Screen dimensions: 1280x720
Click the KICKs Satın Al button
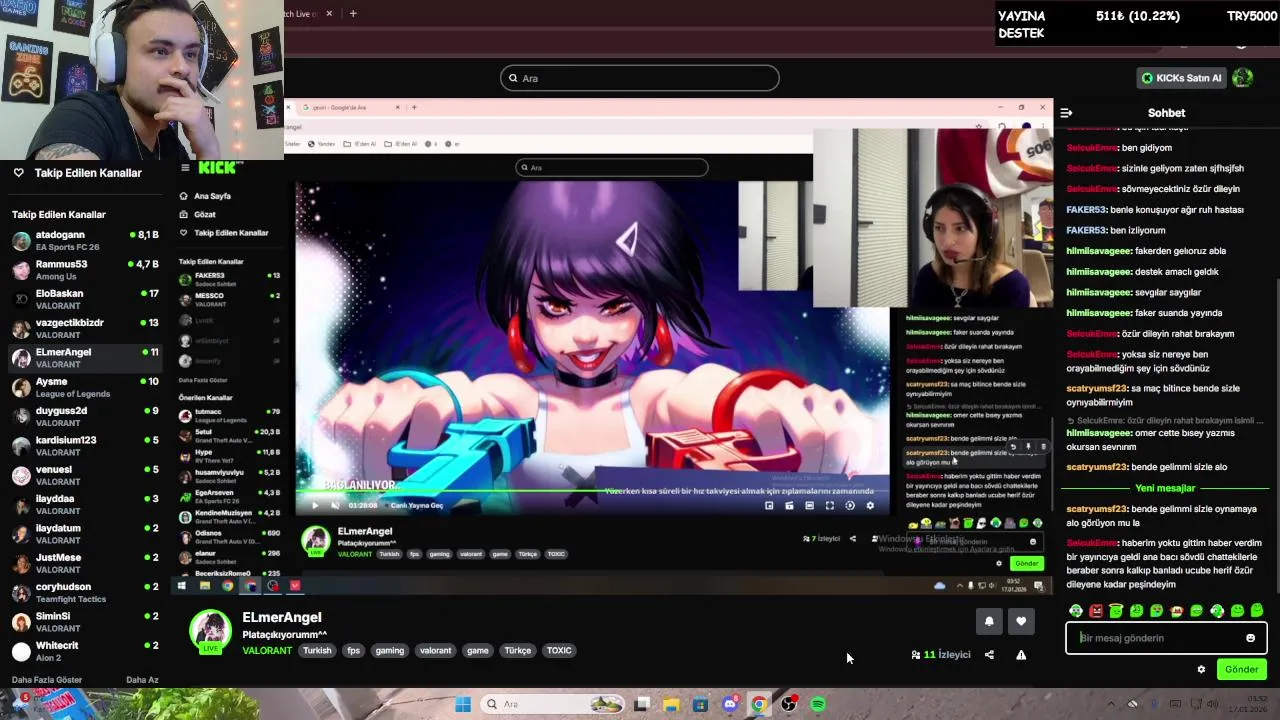pos(1181,78)
